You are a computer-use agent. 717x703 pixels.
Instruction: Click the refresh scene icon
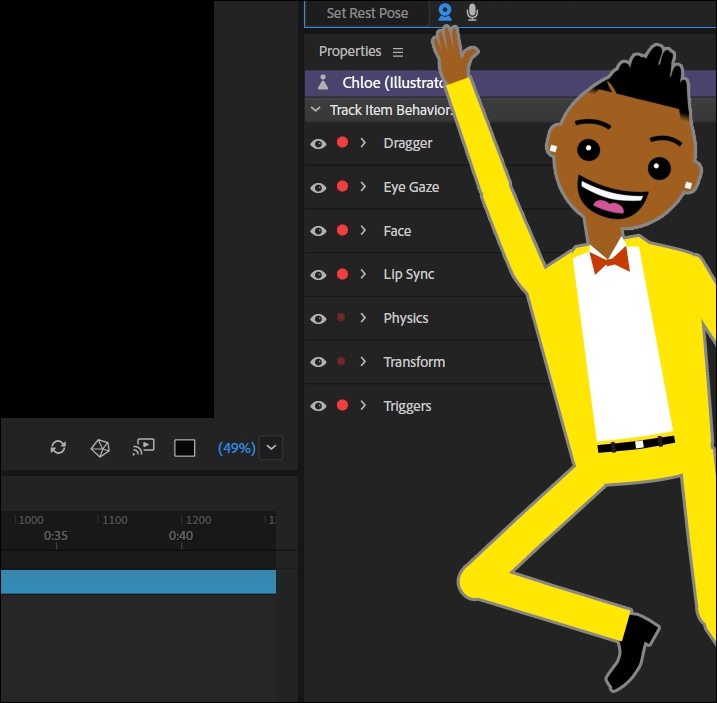[59, 447]
